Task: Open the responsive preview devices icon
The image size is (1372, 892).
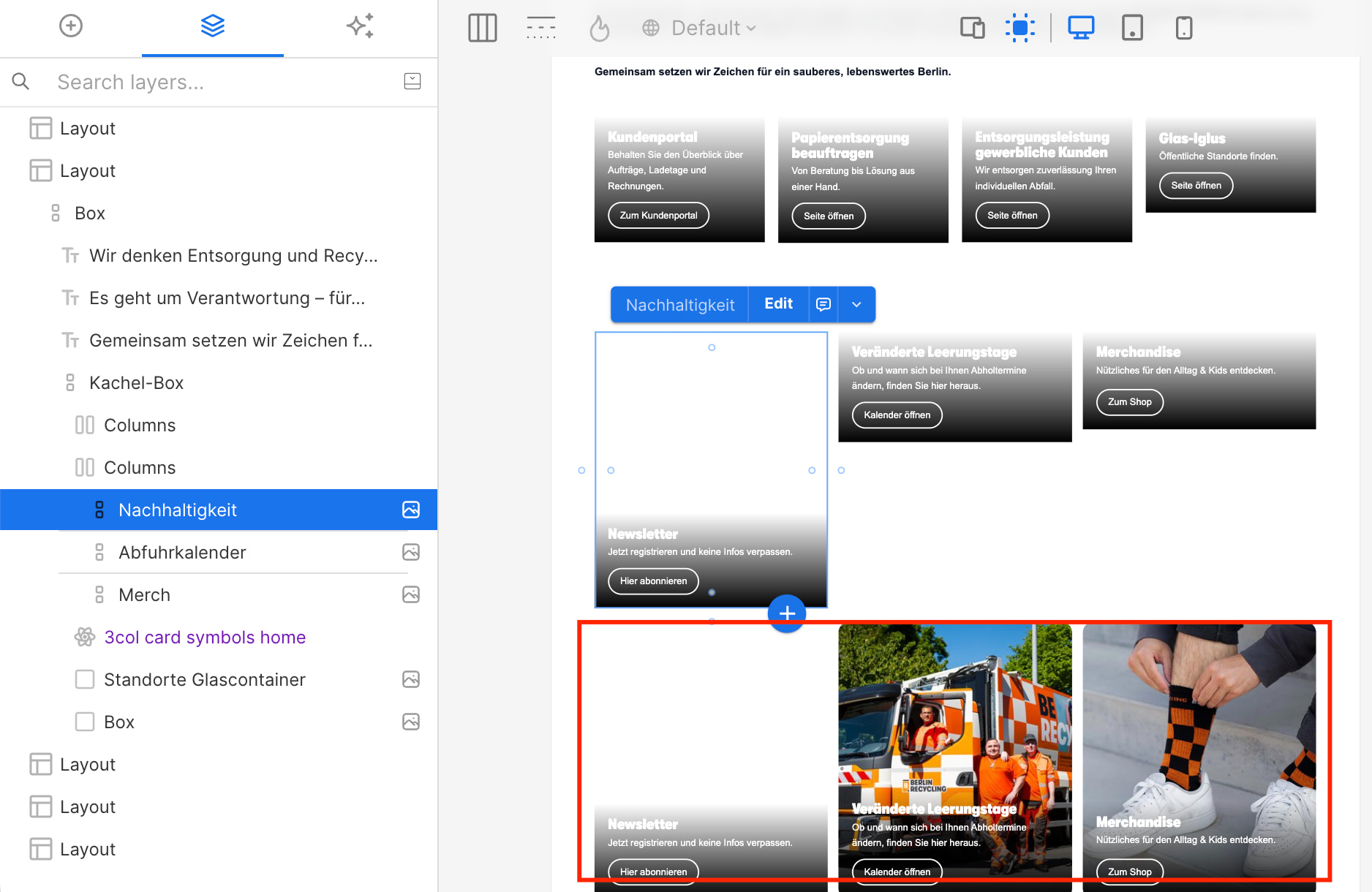Action: [x=973, y=28]
